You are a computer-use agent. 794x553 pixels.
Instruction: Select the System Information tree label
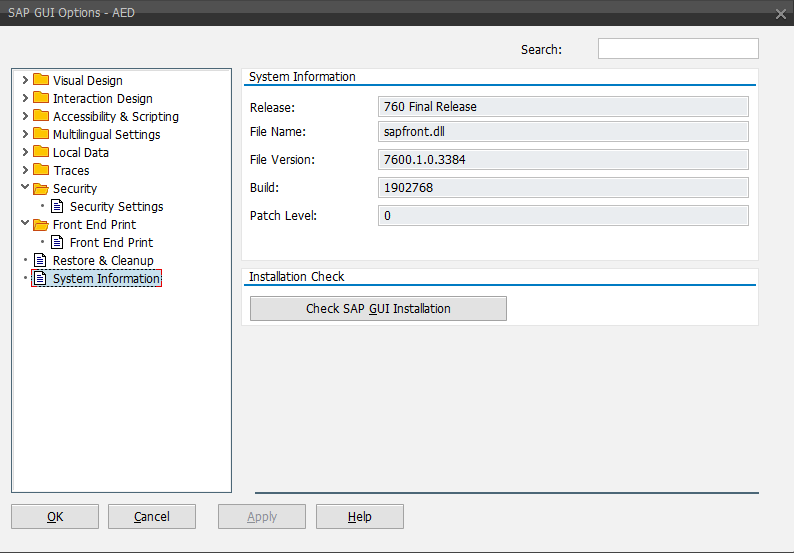(106, 278)
